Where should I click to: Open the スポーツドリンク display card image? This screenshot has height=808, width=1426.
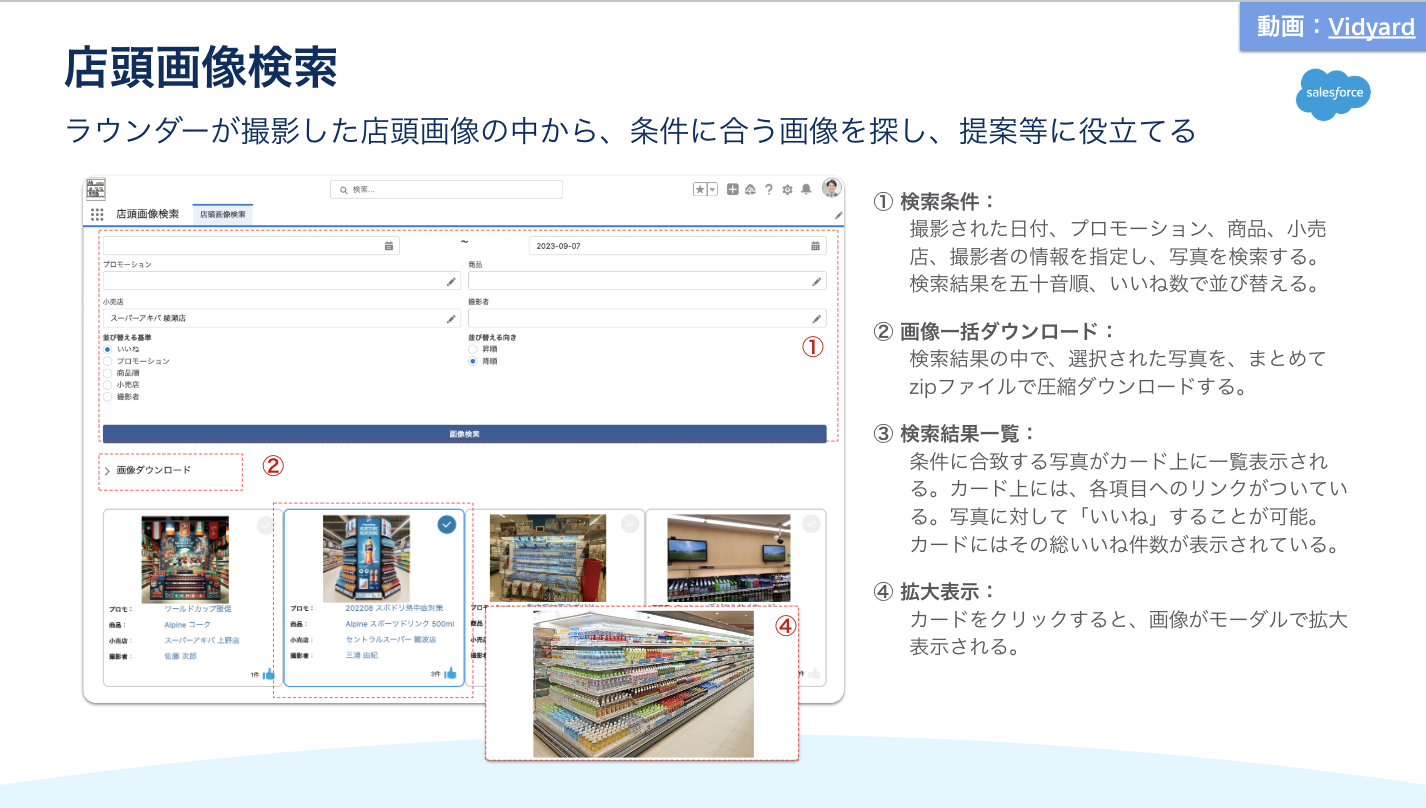pyautogui.click(x=366, y=558)
